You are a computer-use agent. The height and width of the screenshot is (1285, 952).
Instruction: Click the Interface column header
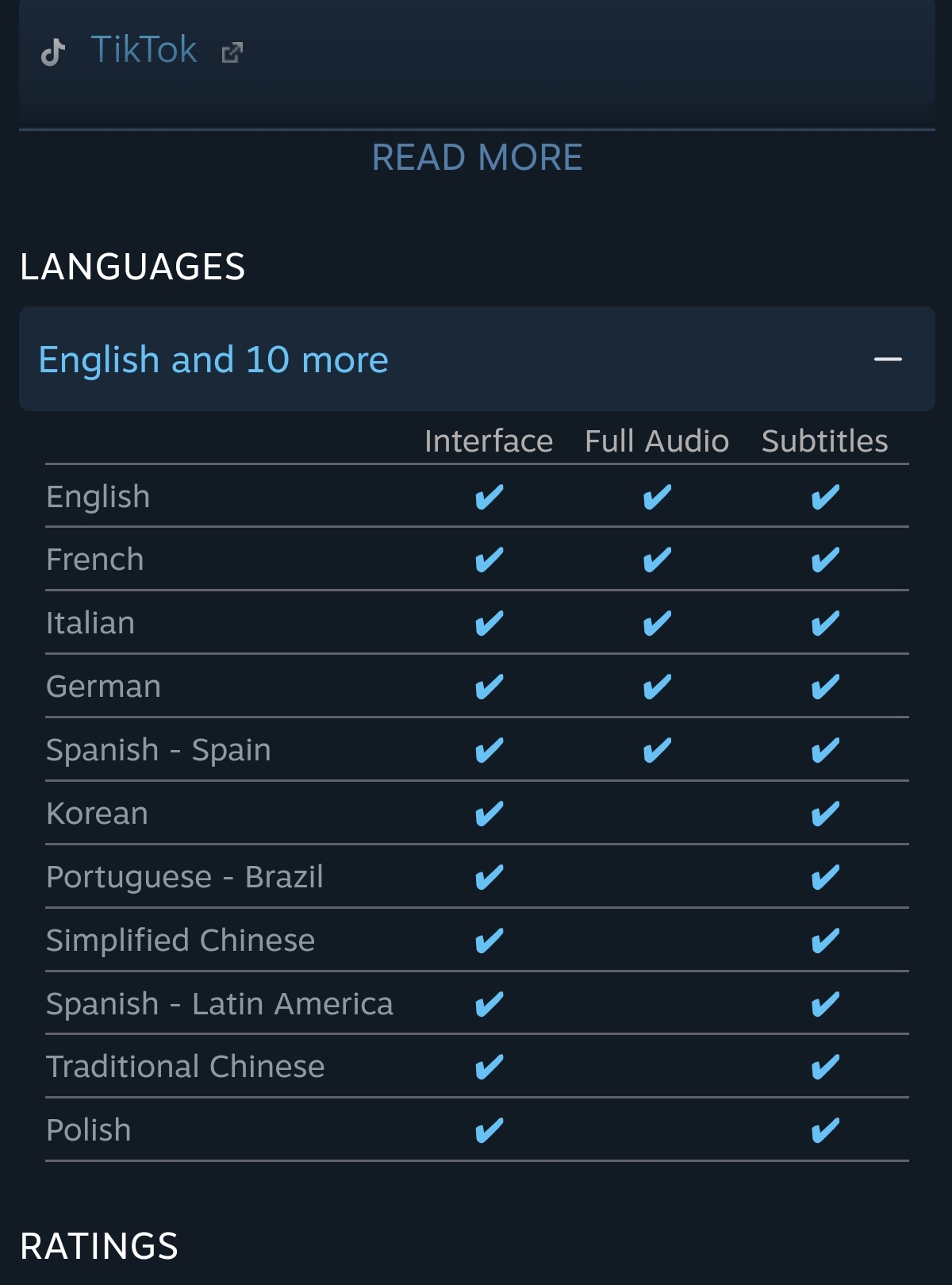tap(489, 441)
